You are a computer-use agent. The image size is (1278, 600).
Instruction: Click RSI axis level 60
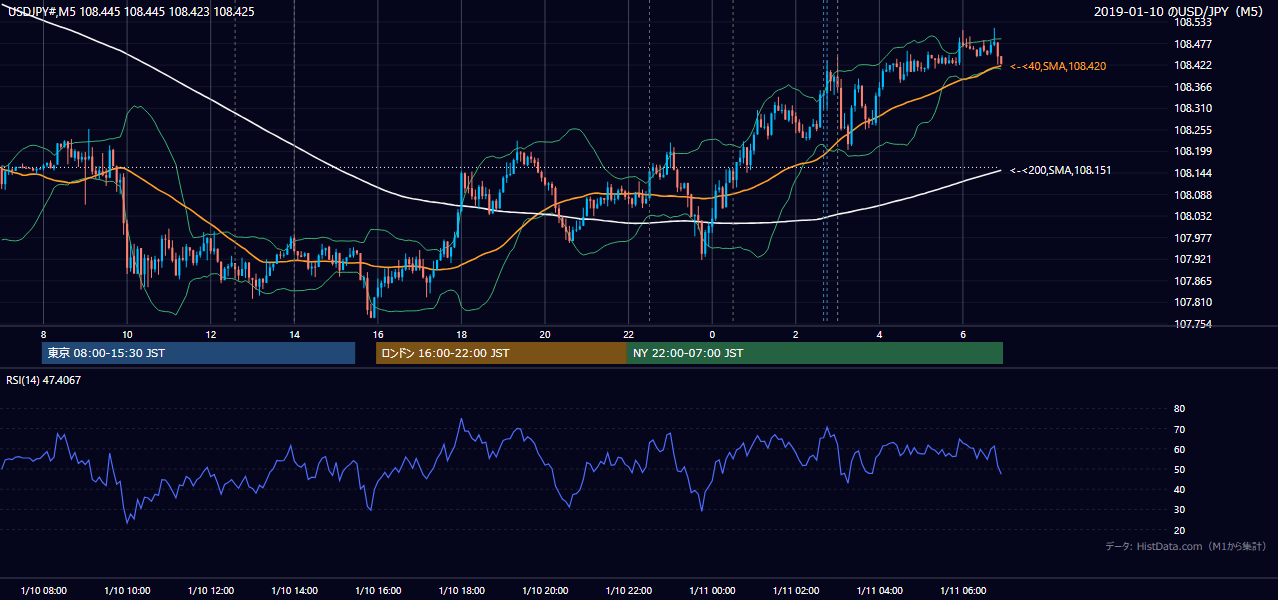[1179, 449]
